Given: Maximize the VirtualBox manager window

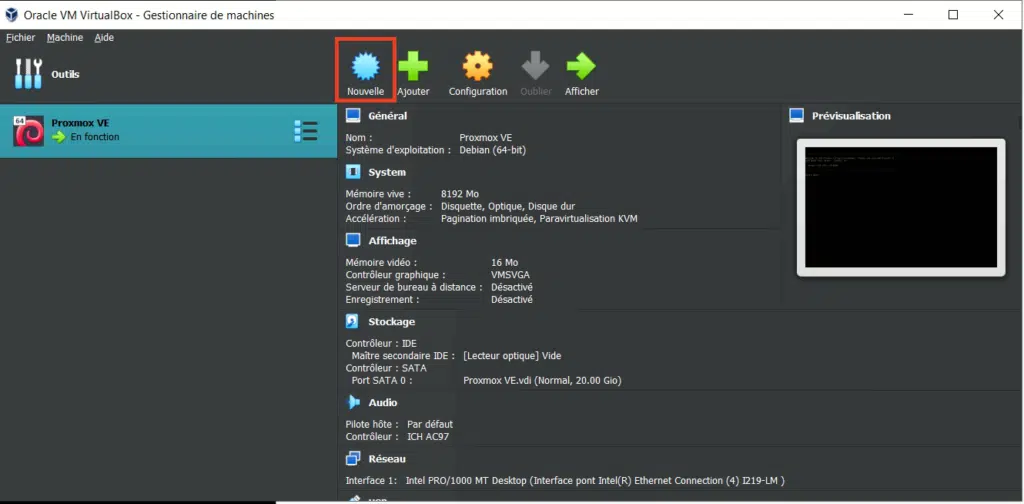Looking at the screenshot, I should pos(953,14).
